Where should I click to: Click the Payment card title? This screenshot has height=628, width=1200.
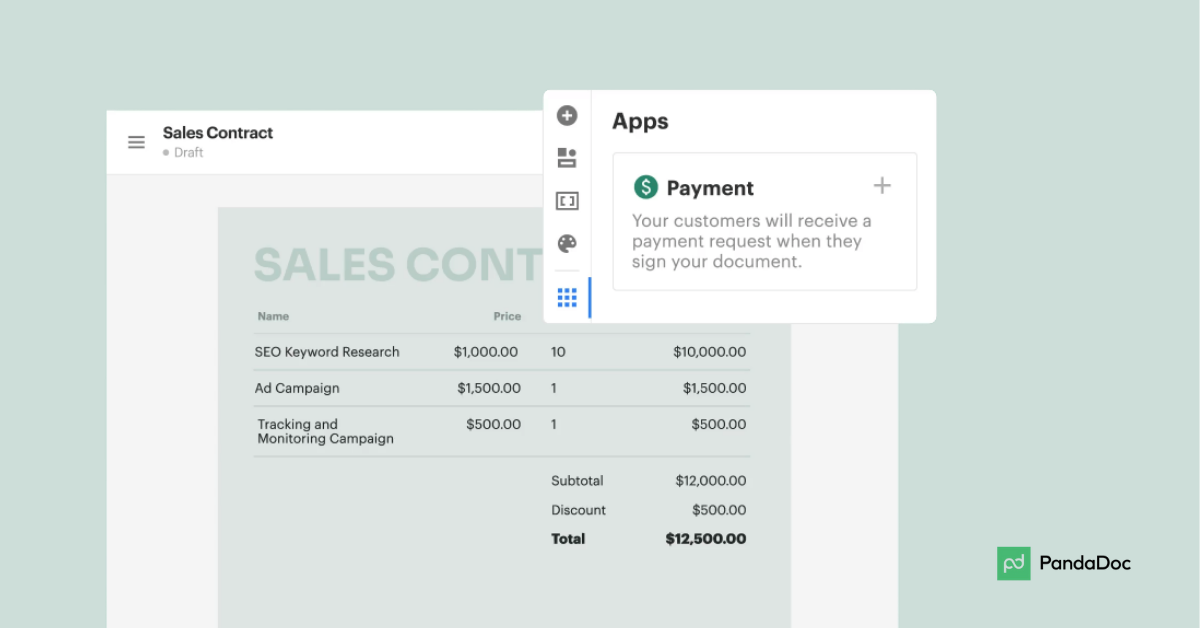pyautogui.click(x=710, y=188)
